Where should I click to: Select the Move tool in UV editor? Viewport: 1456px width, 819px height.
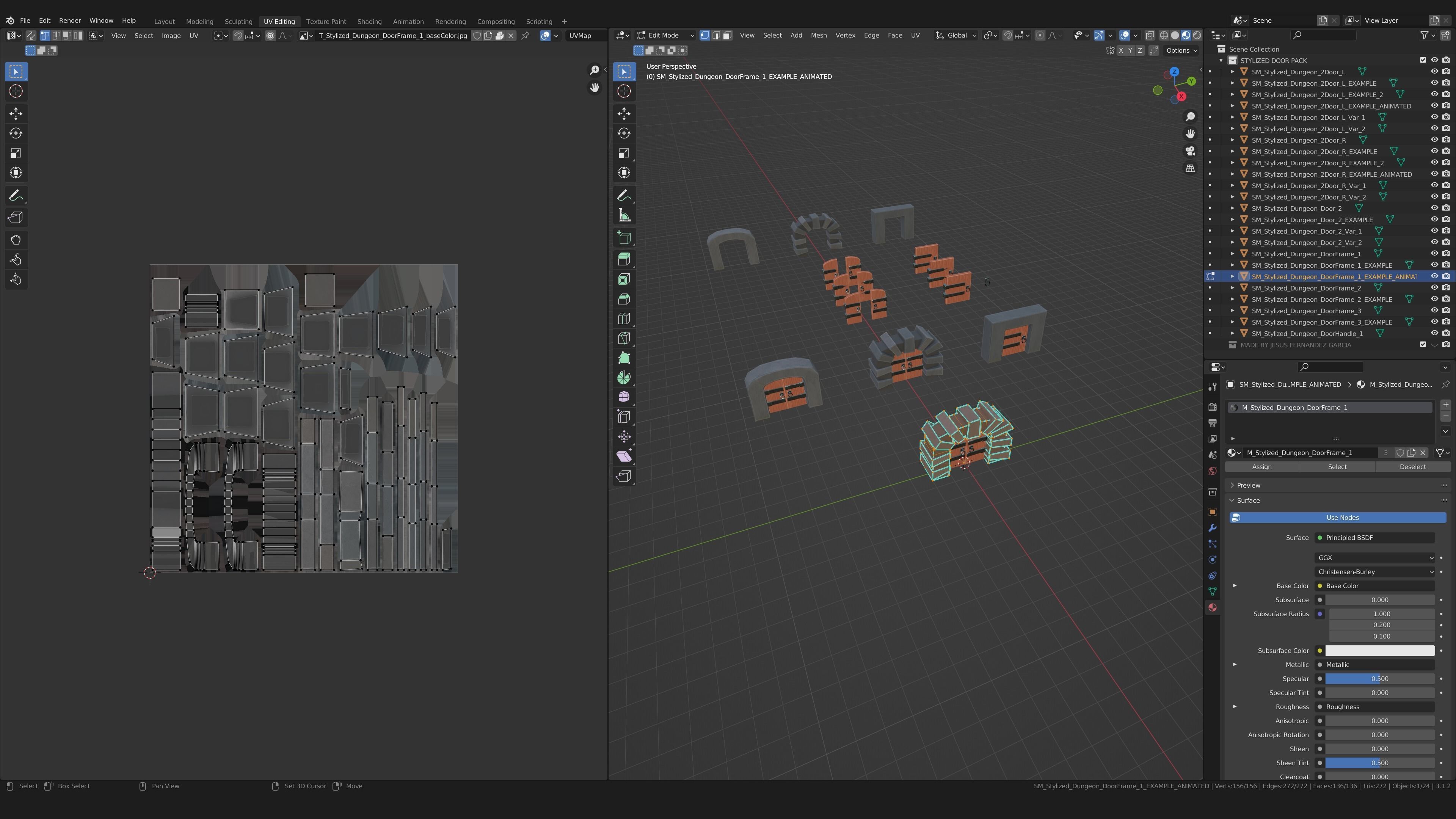click(x=16, y=114)
